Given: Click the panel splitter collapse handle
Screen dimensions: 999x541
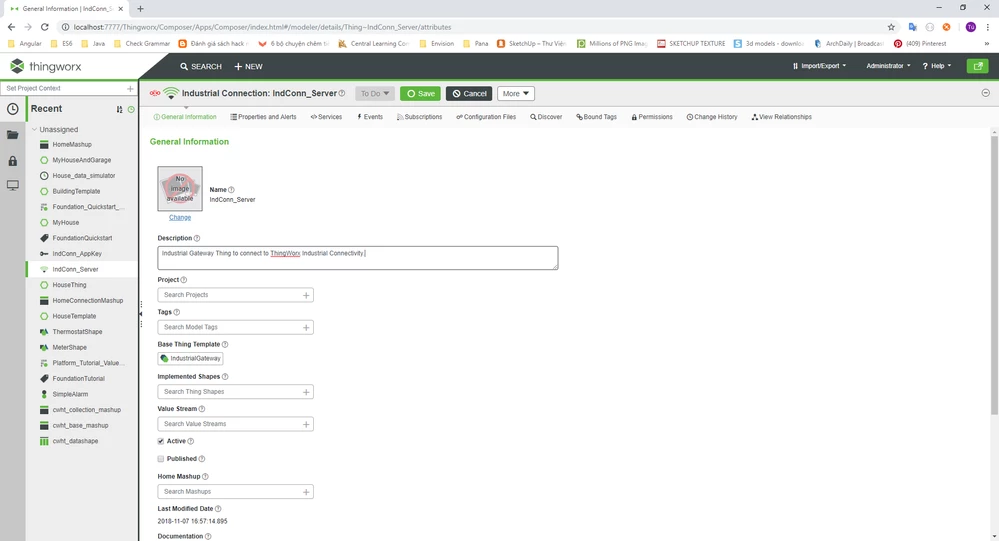Looking at the screenshot, I should pos(141,314).
